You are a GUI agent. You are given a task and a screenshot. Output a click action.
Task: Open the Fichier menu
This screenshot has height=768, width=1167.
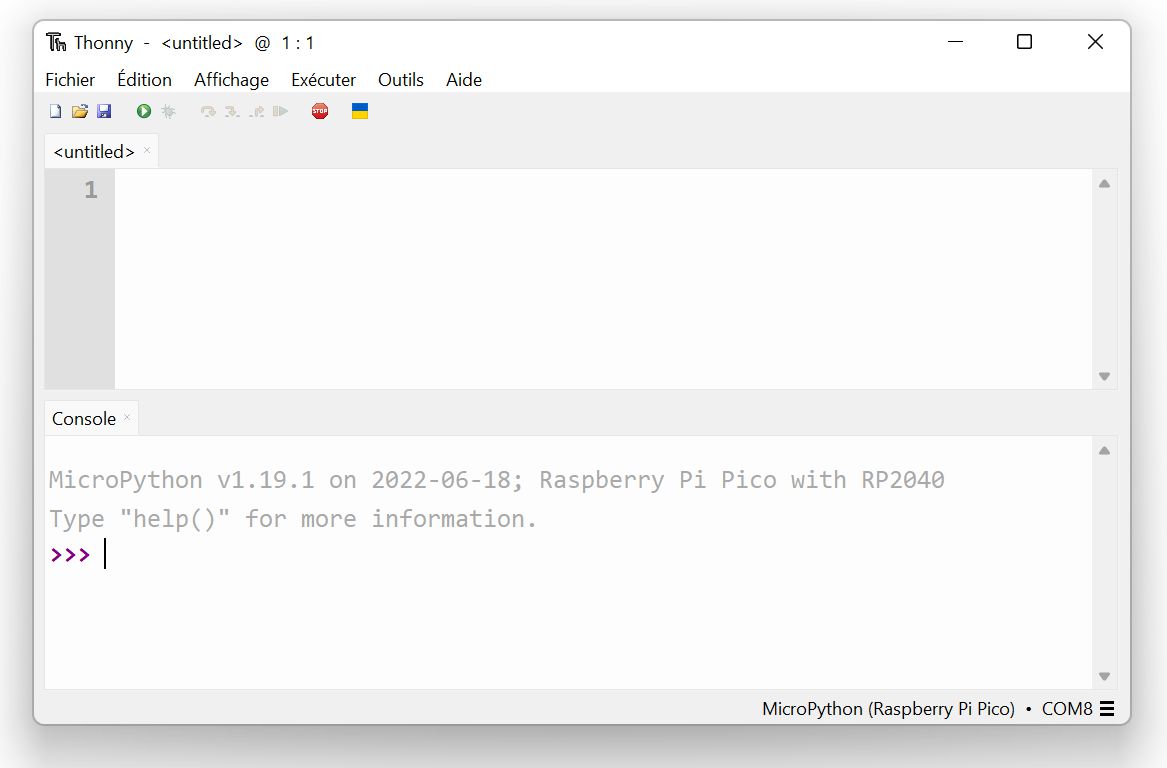[x=70, y=80]
